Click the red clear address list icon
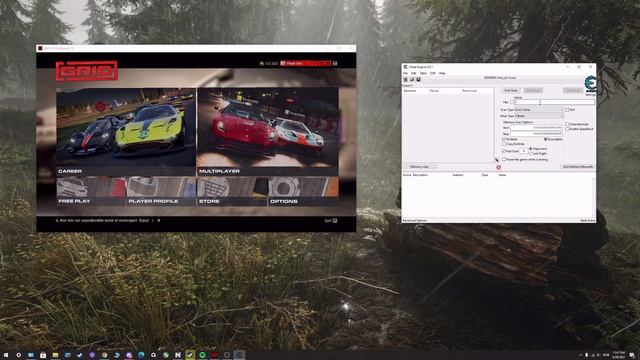Image resolution: width=640 pixels, height=360 pixels. click(498, 167)
